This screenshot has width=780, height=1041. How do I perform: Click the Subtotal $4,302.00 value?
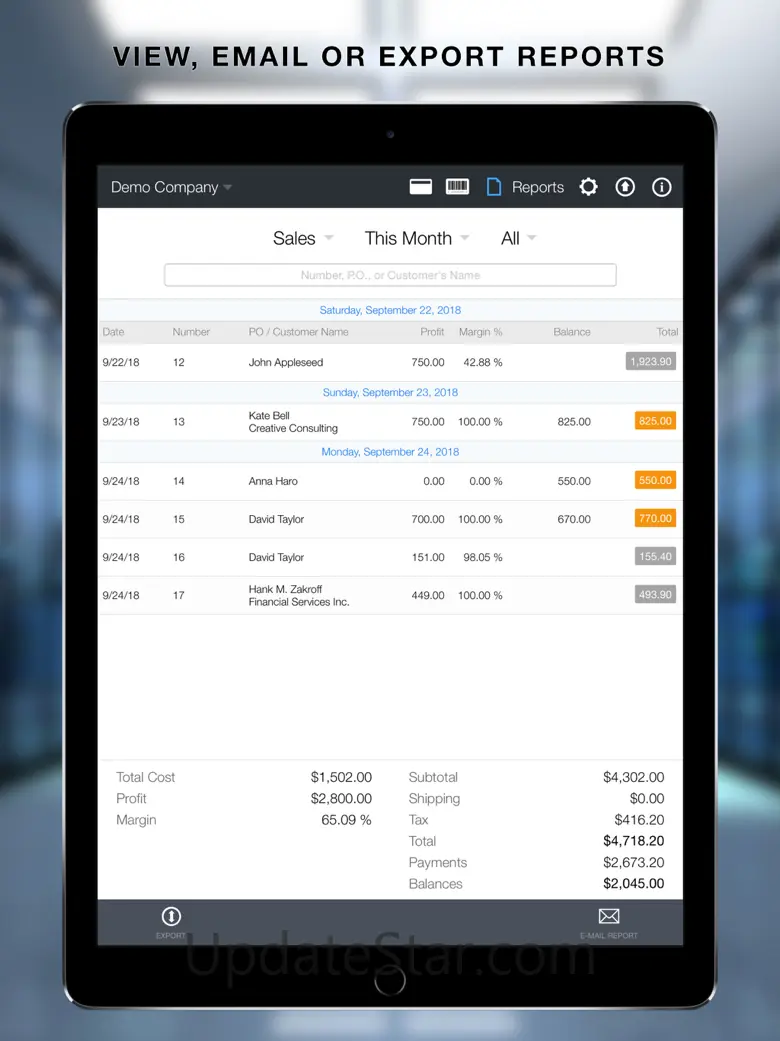(633, 777)
